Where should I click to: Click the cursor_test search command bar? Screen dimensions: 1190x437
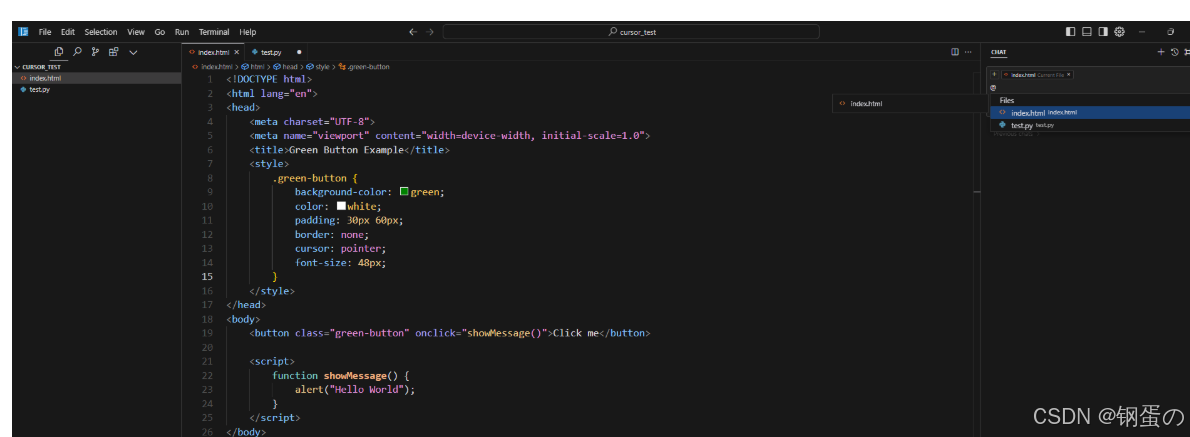point(631,32)
